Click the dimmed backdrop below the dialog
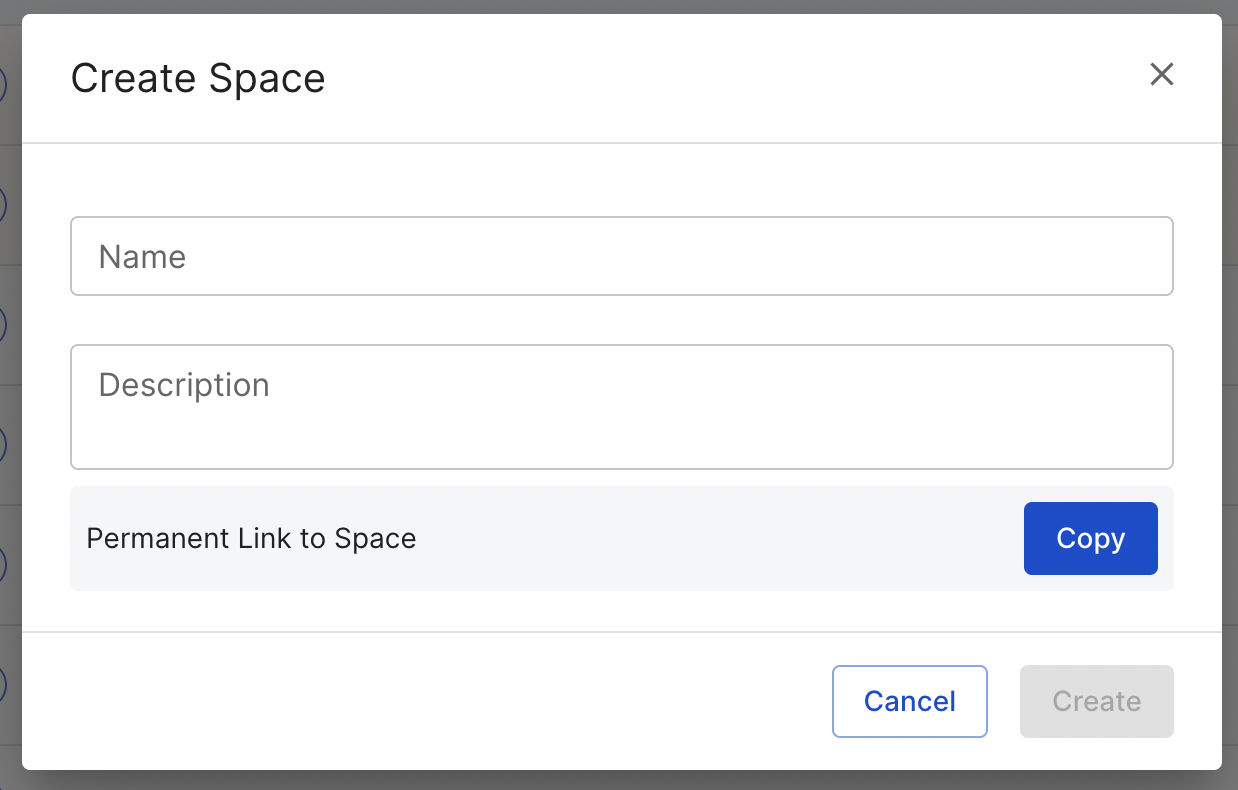Screen dimensions: 1238x790 coord(620,781)
